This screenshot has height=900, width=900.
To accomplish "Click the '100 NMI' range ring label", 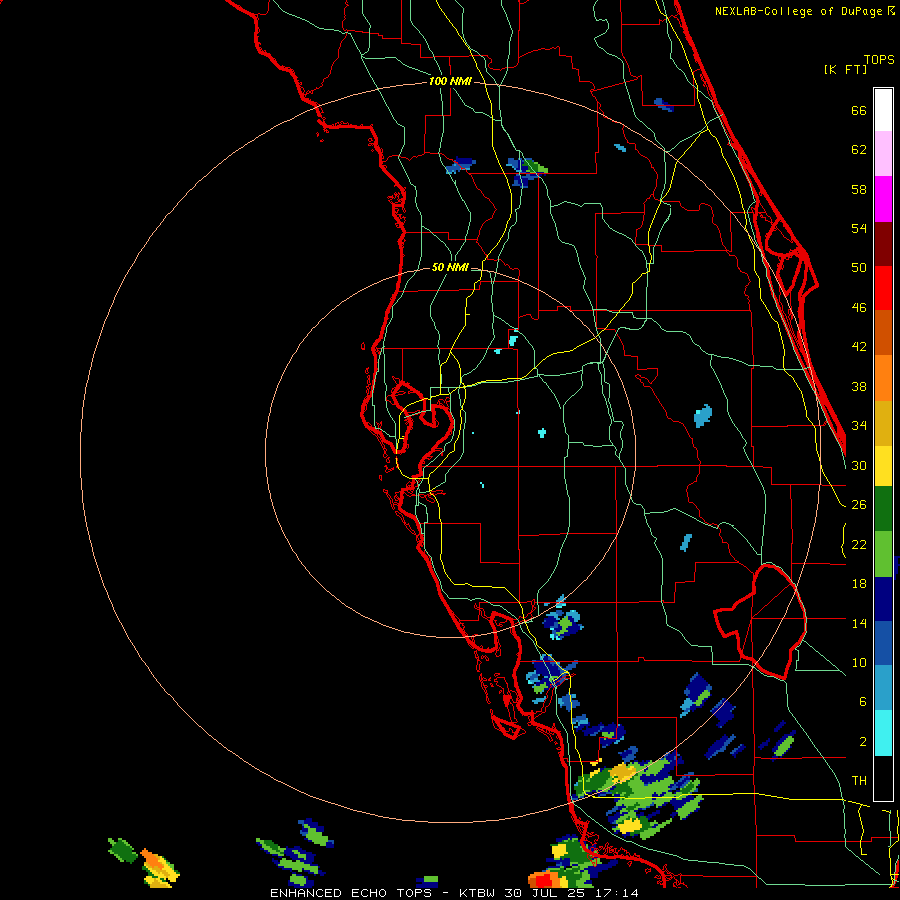I will pos(450,81).
